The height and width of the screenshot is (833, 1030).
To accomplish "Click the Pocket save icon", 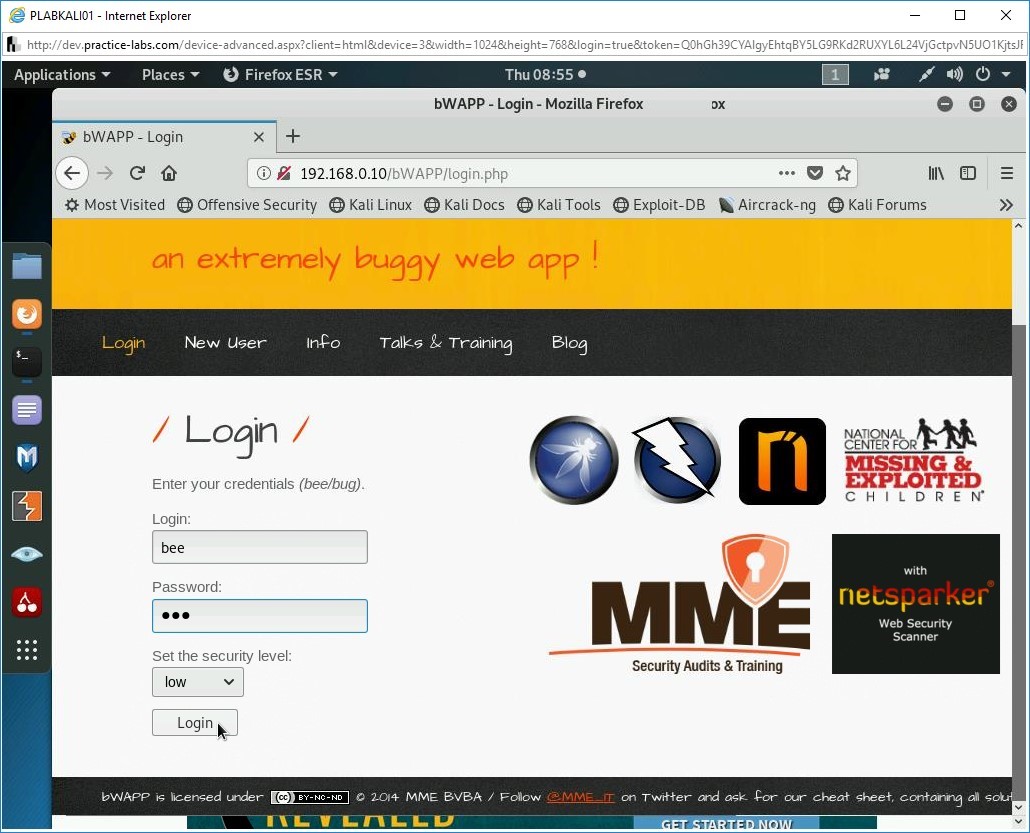I will (815, 173).
